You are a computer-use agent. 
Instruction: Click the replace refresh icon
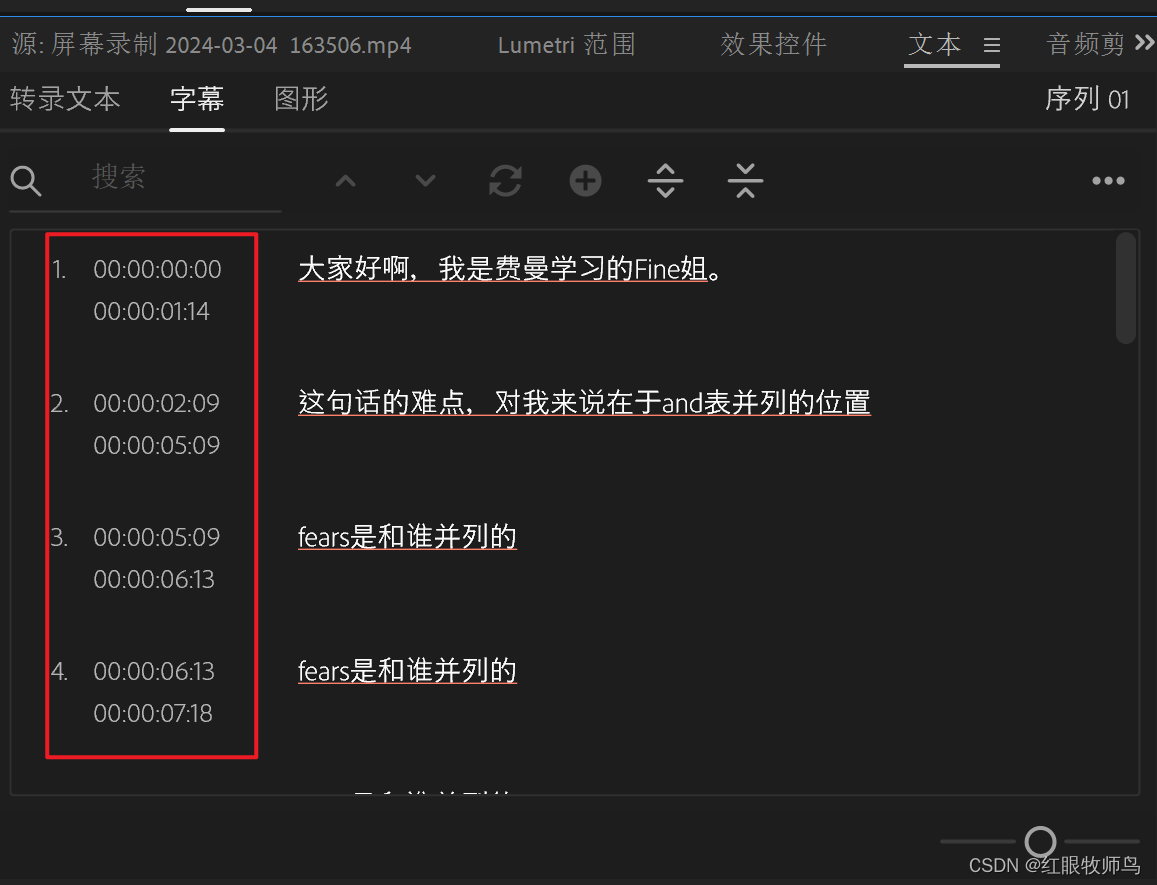[x=505, y=181]
